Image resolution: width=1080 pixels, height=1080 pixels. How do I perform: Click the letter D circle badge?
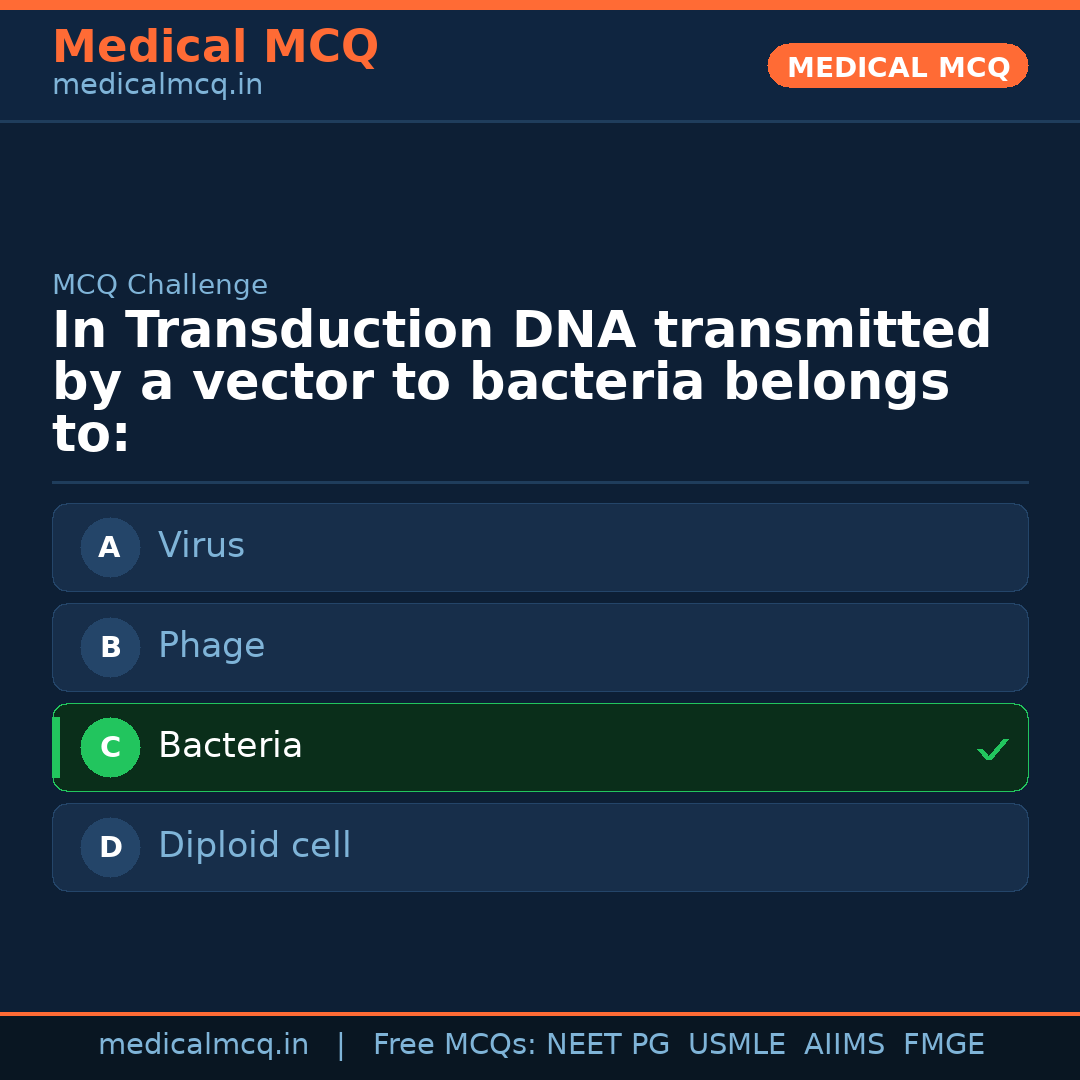point(110,847)
